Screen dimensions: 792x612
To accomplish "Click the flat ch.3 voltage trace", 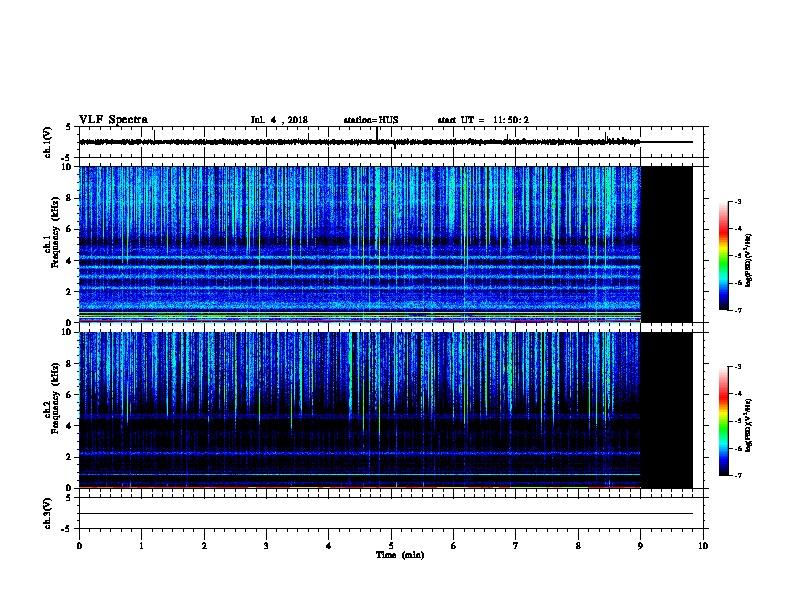I will tap(386, 514).
